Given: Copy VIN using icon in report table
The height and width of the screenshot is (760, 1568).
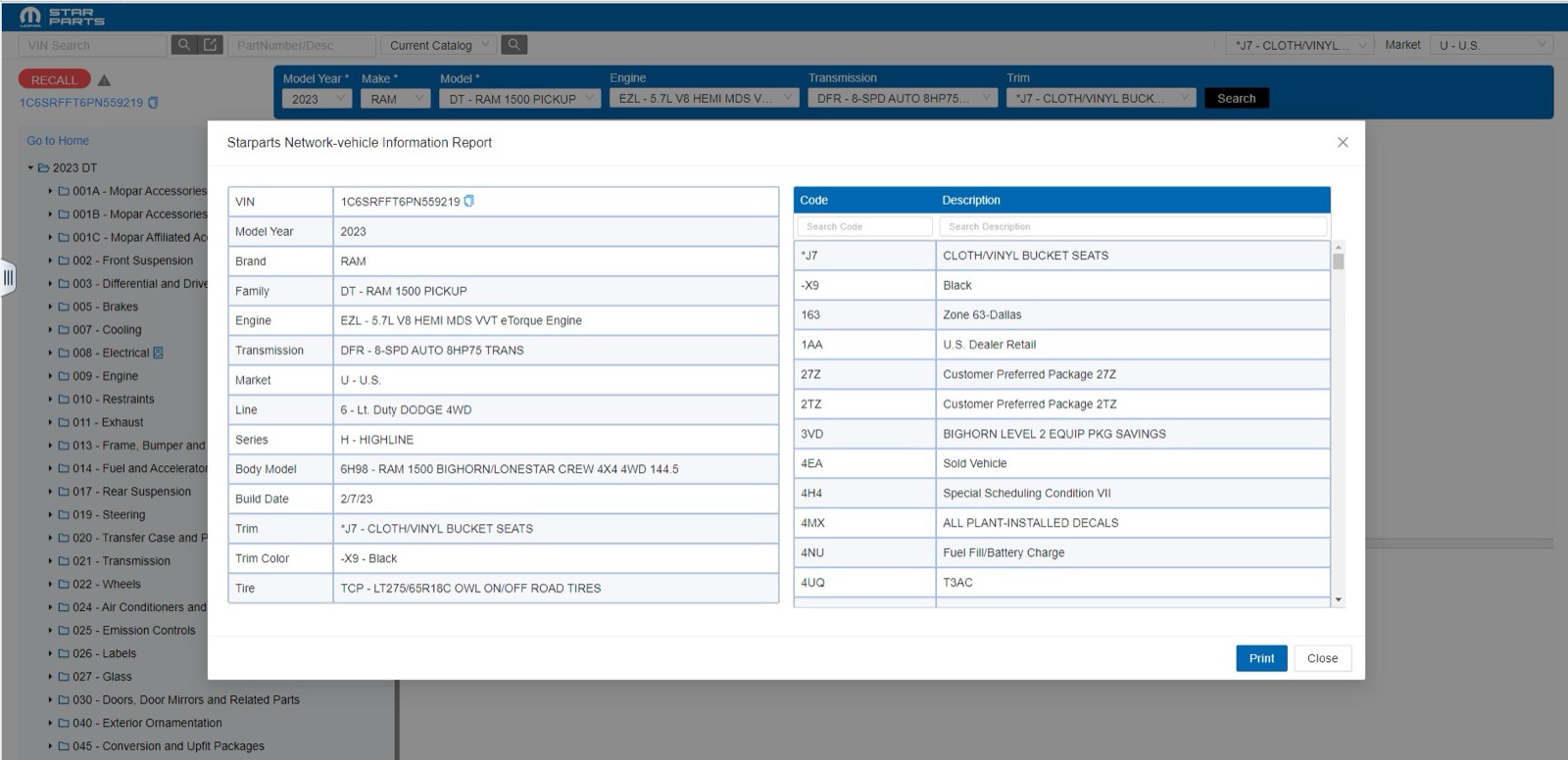Looking at the screenshot, I should point(468,201).
